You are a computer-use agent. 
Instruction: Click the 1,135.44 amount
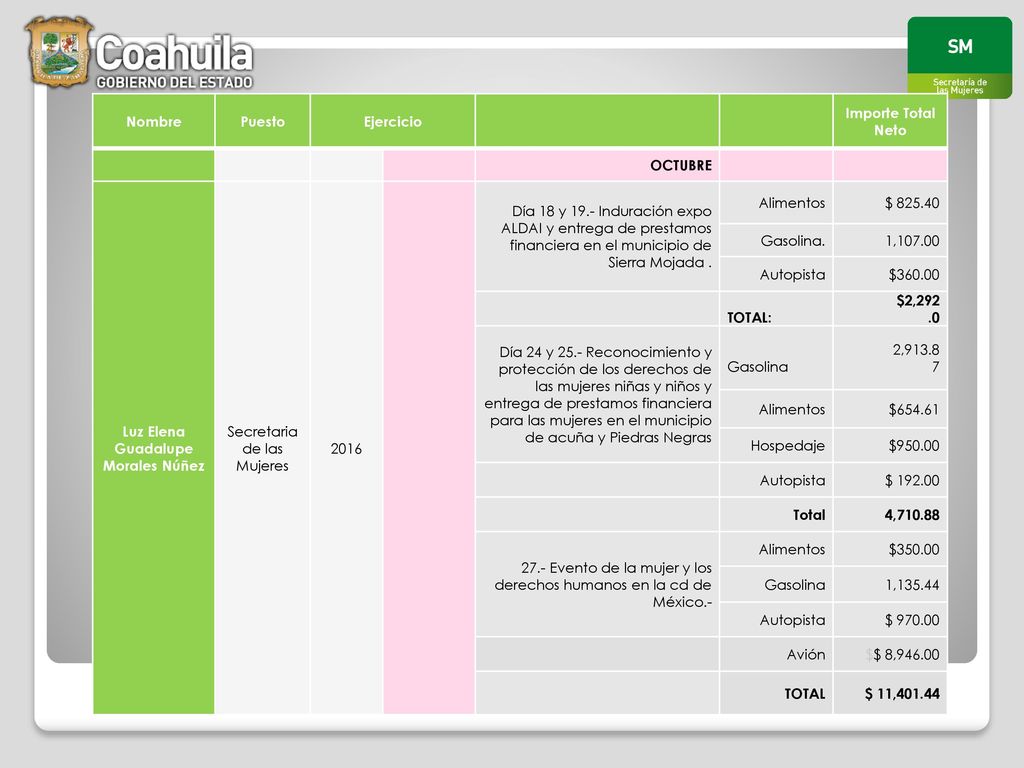[x=912, y=585]
